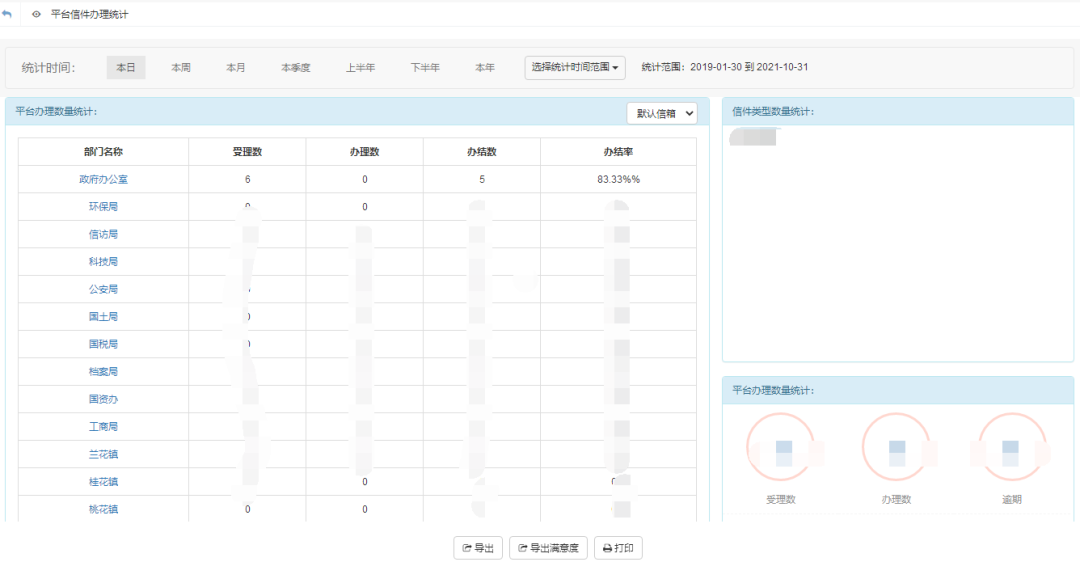The width and height of the screenshot is (1080, 562).
Task: Expand the 默认信箱 mailbox selector
Action: tap(662, 114)
